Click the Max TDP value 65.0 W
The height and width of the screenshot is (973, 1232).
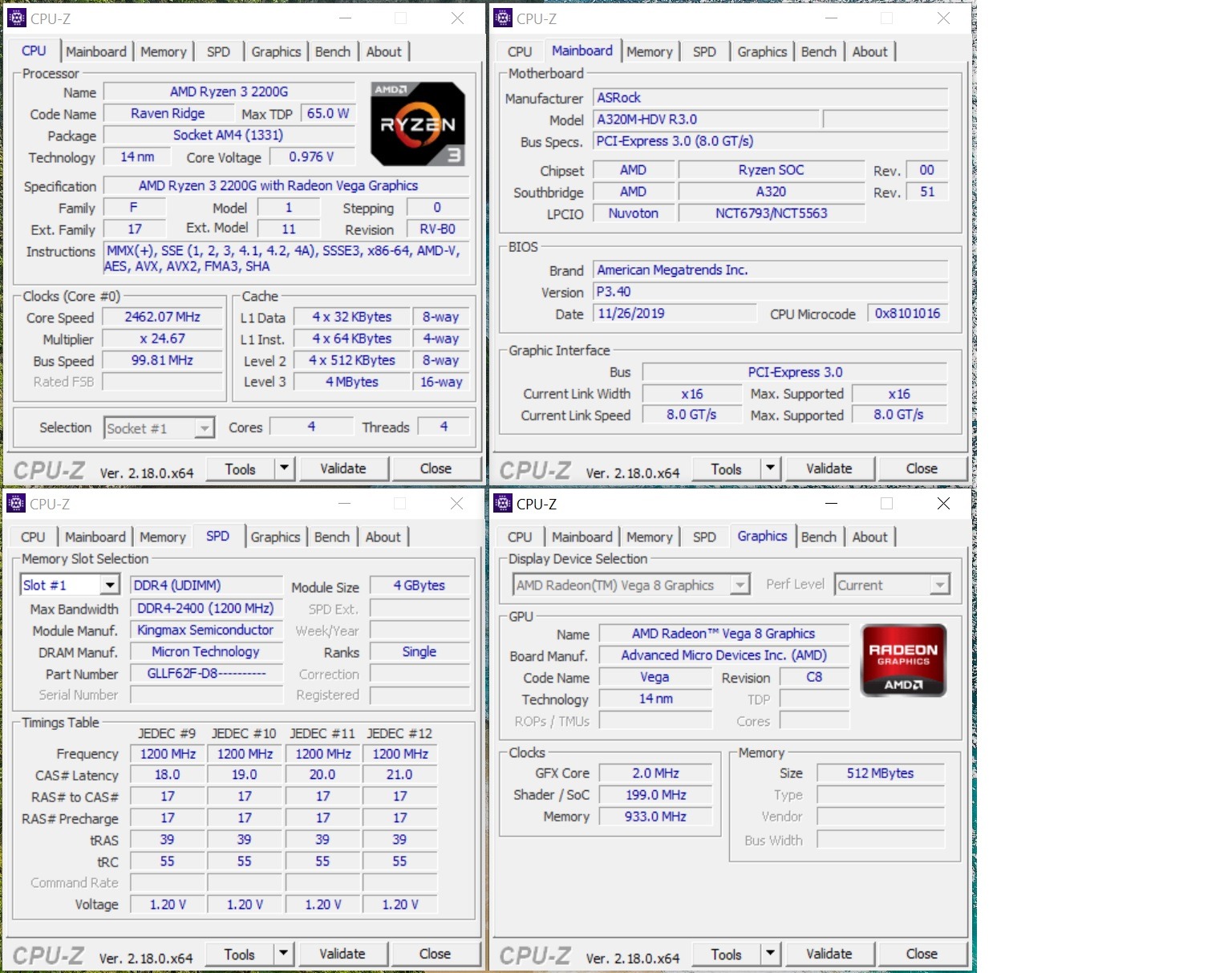(x=328, y=113)
